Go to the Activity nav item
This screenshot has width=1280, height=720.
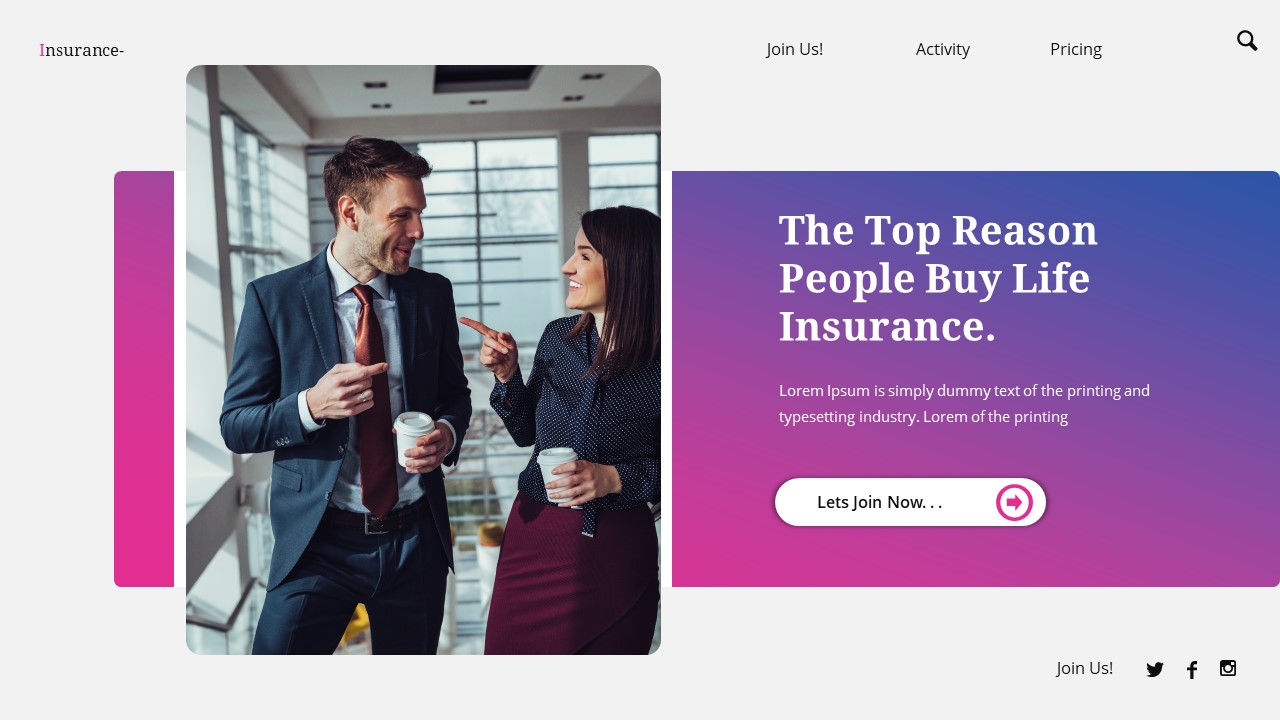943,49
